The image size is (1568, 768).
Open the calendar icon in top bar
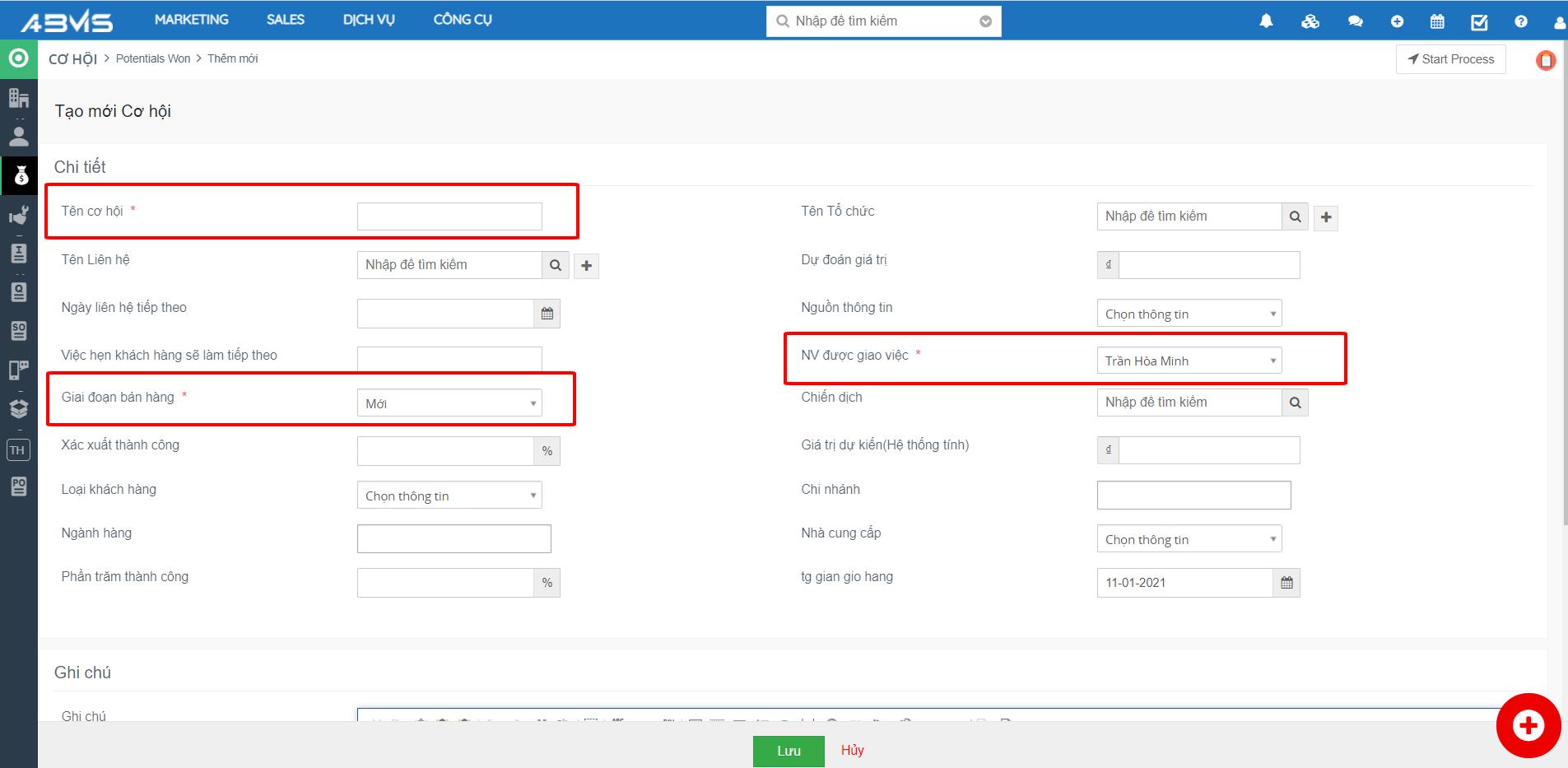click(1437, 21)
